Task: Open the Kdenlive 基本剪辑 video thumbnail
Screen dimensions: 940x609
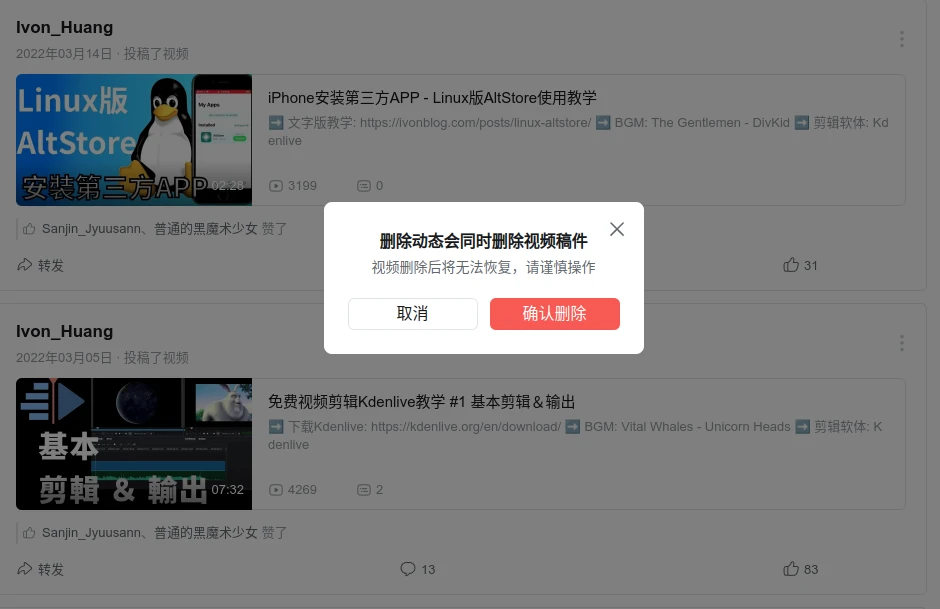Action: pyautogui.click(x=134, y=444)
